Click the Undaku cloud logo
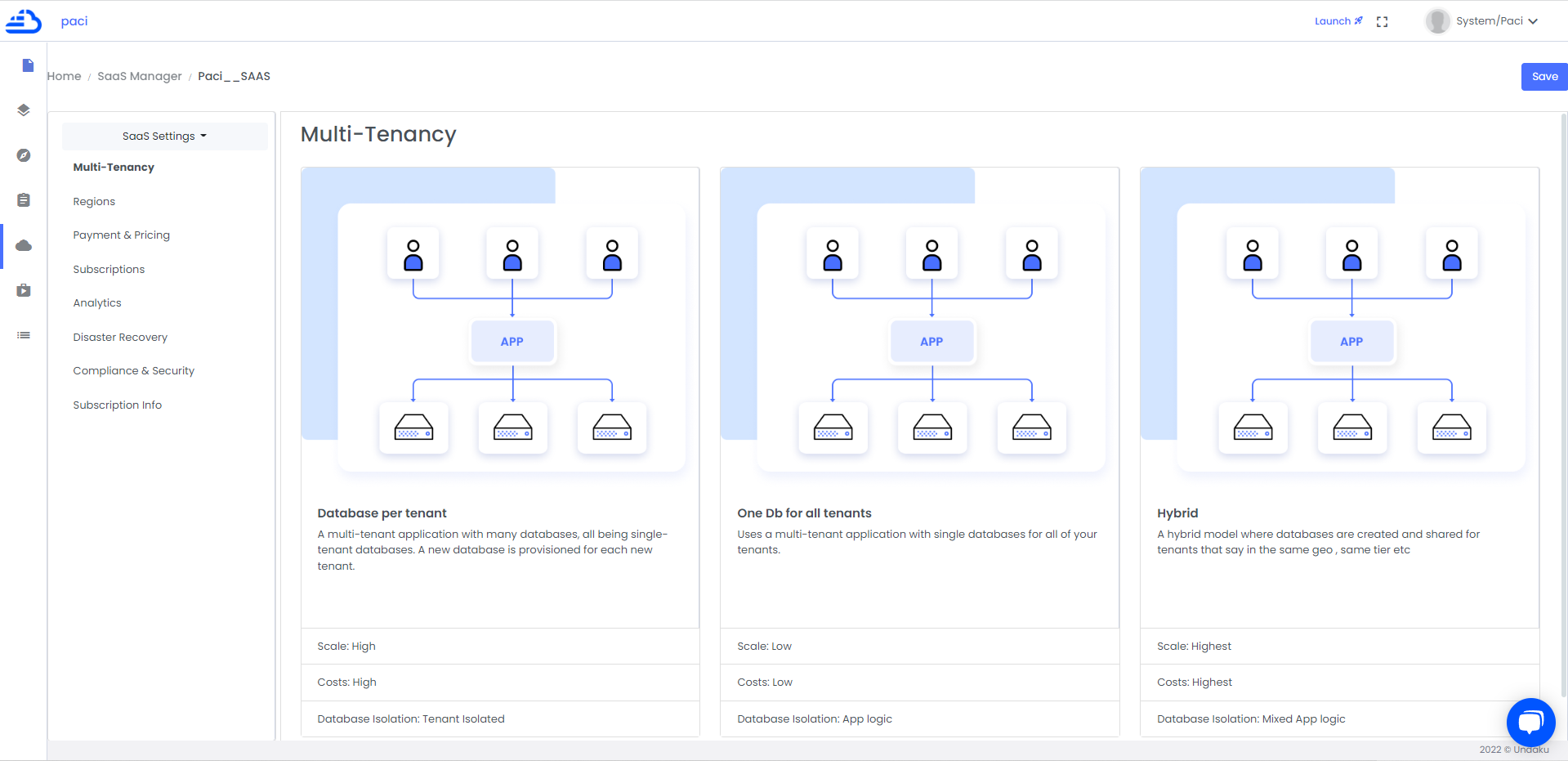 pos(23,21)
